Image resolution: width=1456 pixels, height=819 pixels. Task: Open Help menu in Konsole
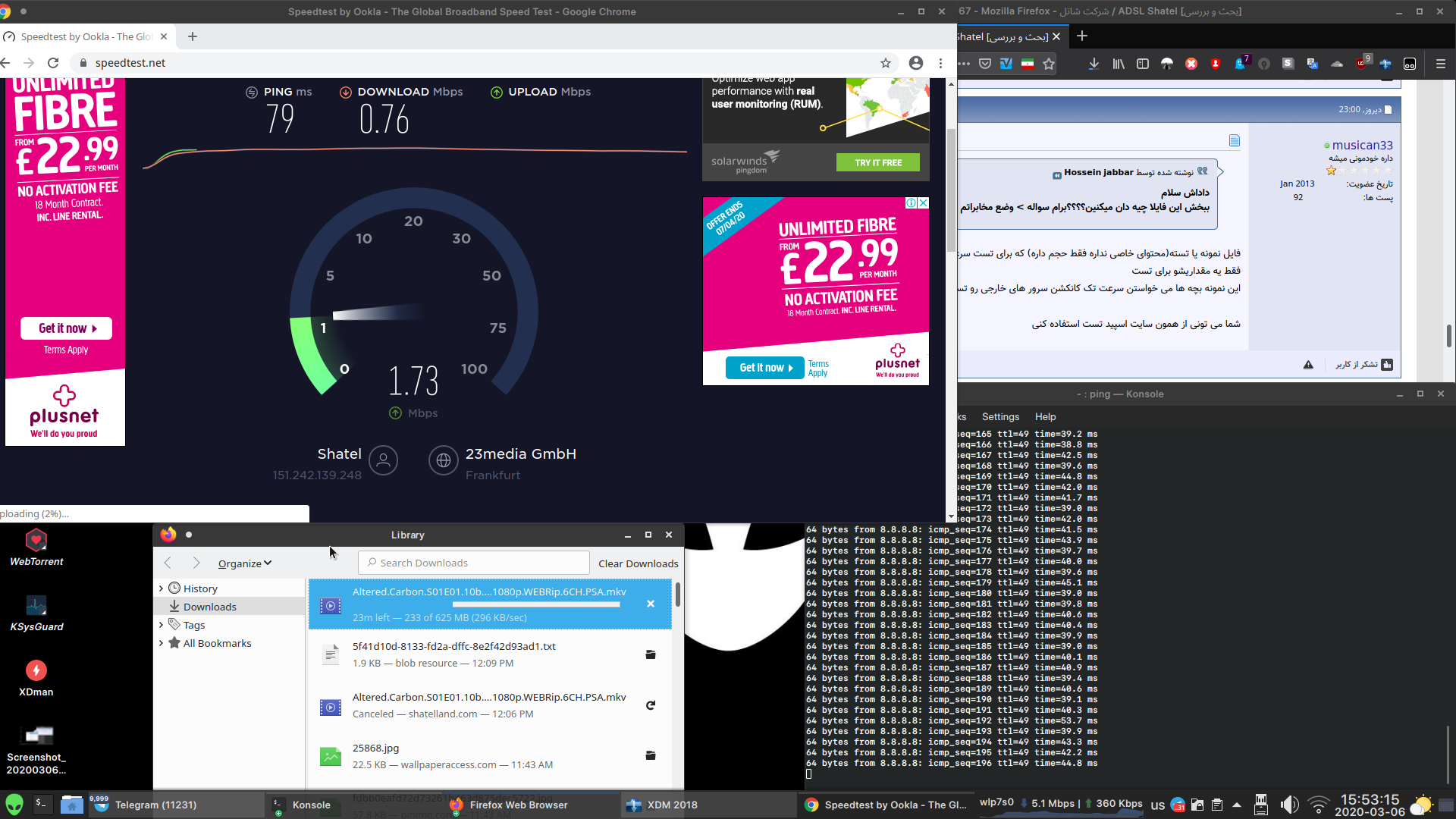point(1045,417)
